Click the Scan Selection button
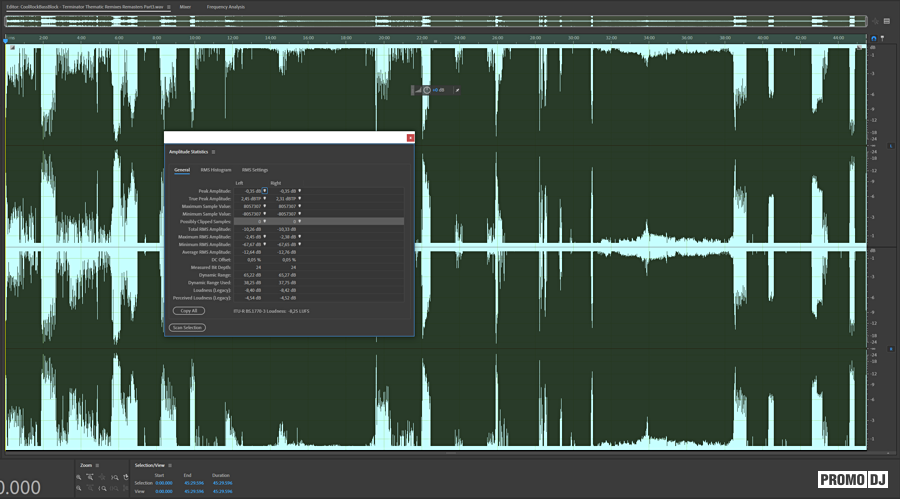The width and height of the screenshot is (900, 499). [x=187, y=327]
